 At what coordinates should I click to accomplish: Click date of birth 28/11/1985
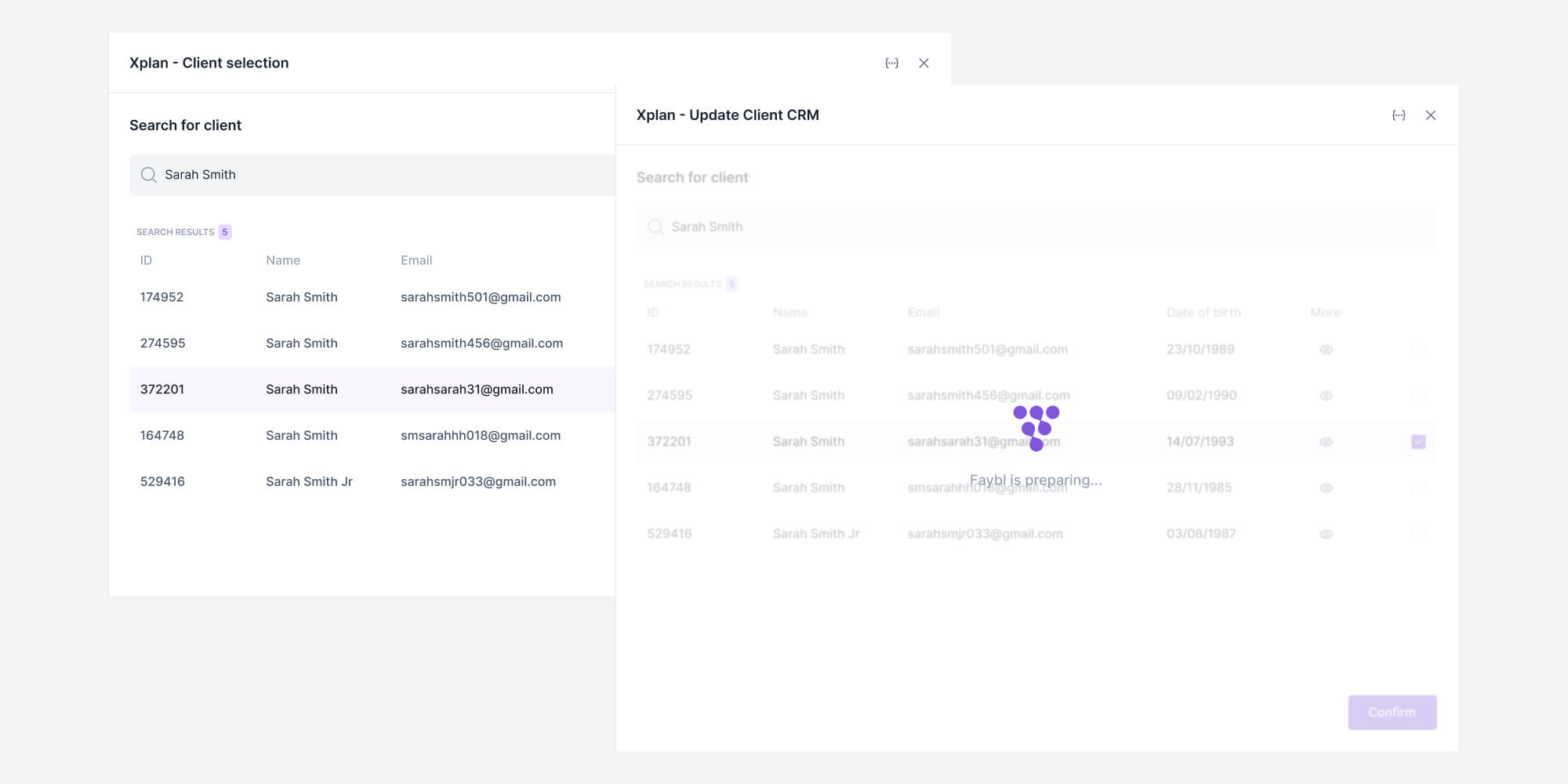point(1199,488)
